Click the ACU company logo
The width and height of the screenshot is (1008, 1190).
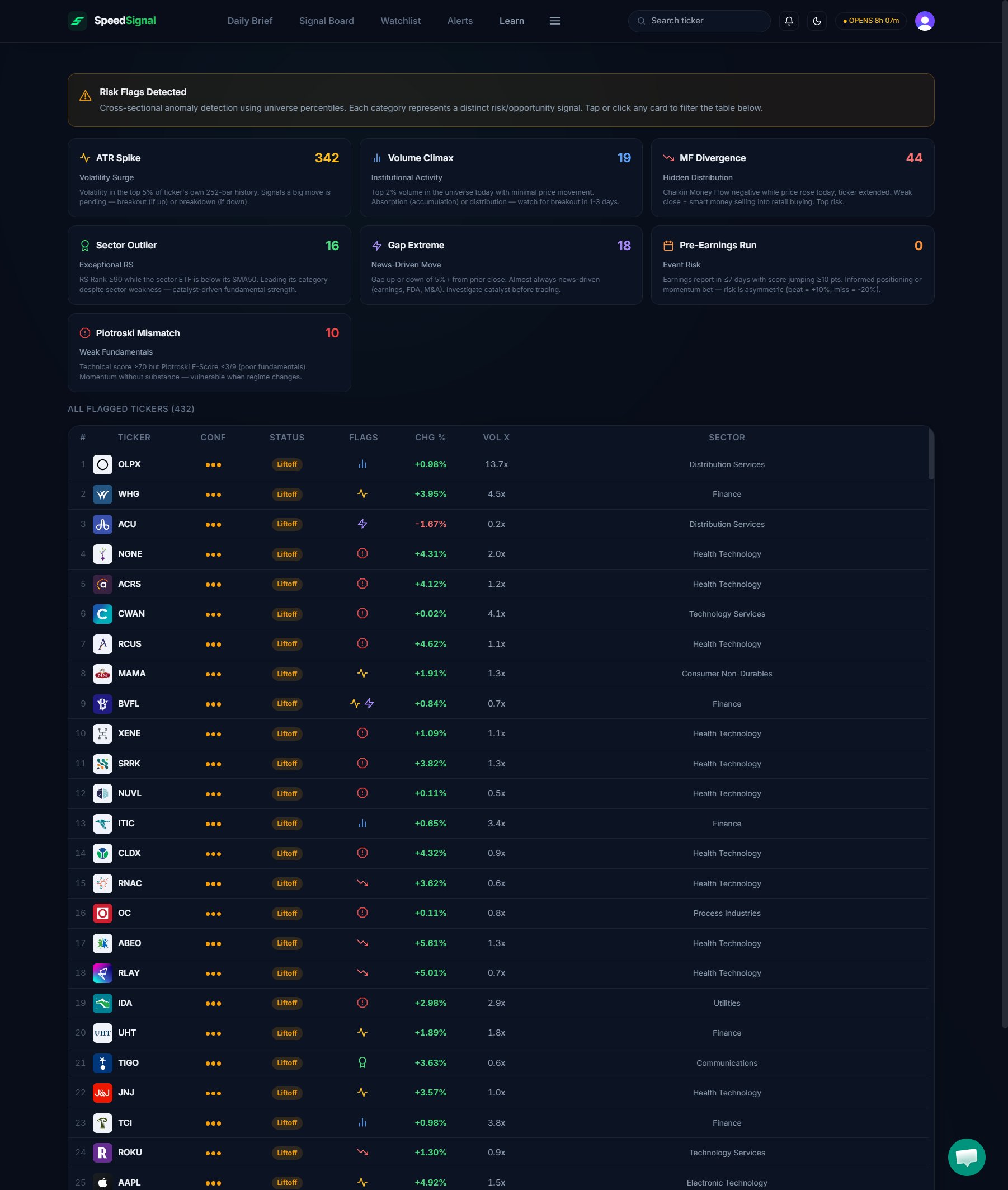point(102,524)
